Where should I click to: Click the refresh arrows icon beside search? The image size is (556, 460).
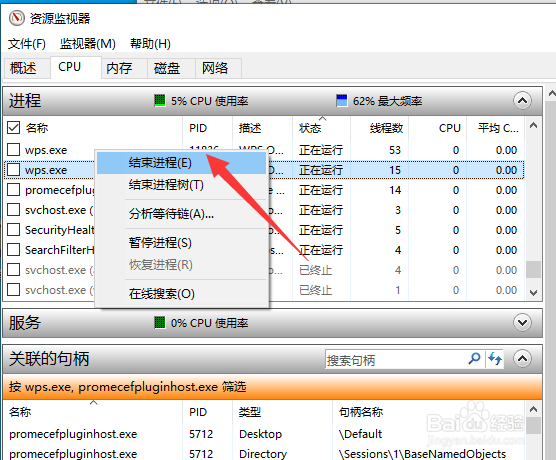tap(495, 359)
